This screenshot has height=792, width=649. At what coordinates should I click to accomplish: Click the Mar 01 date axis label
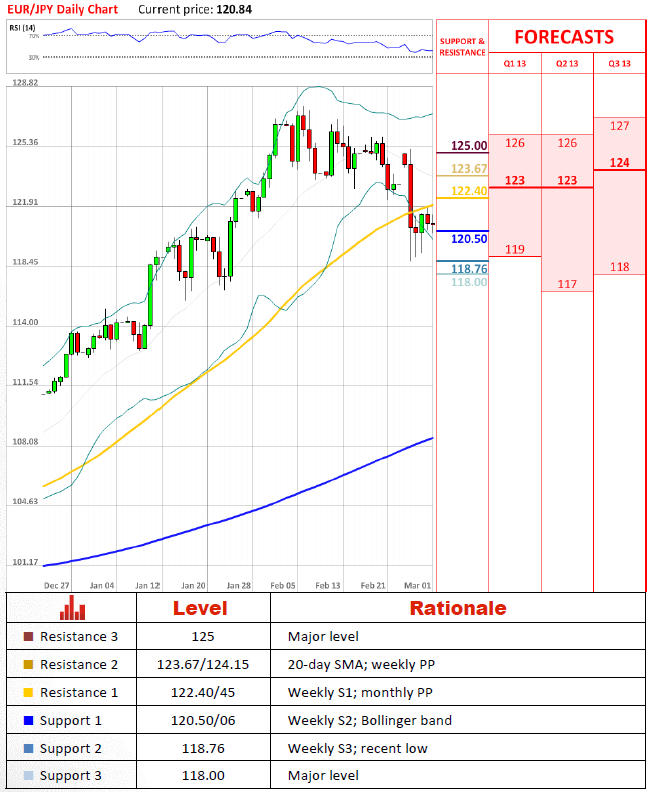coord(418,585)
